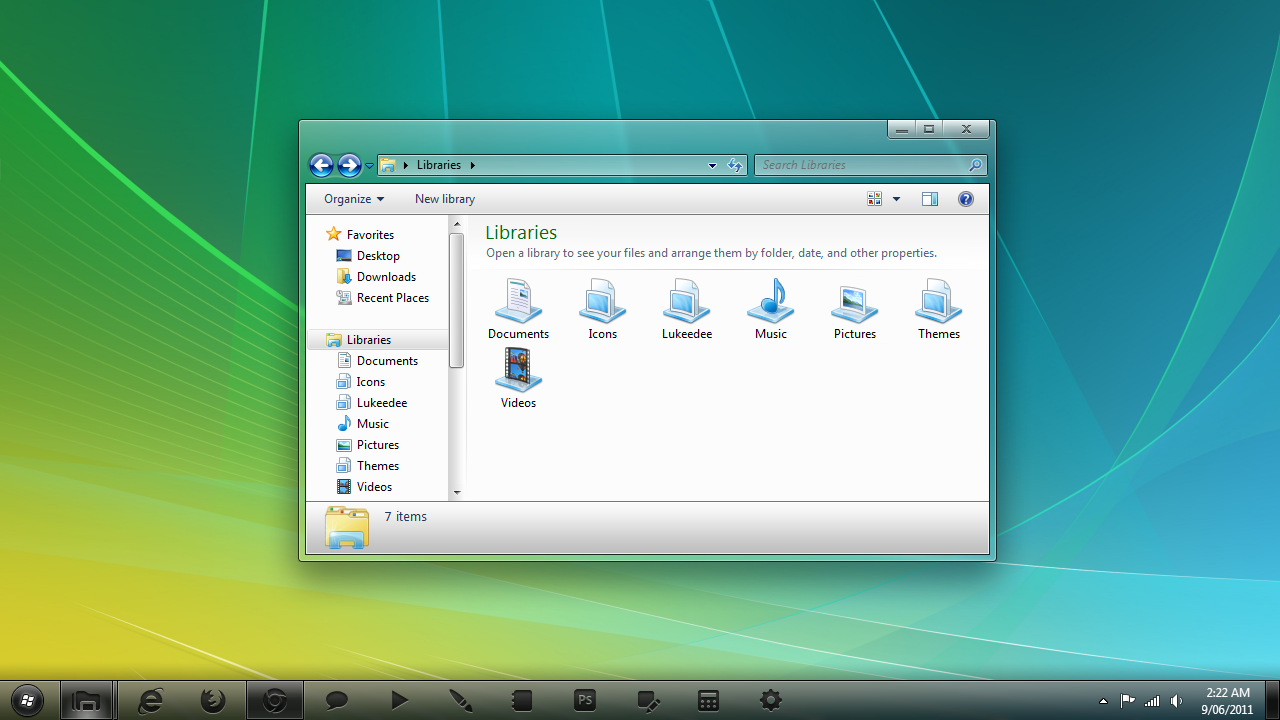Viewport: 1280px width, 720px height.
Task: Open the speech bubble chat app in taskbar
Action: [x=337, y=701]
